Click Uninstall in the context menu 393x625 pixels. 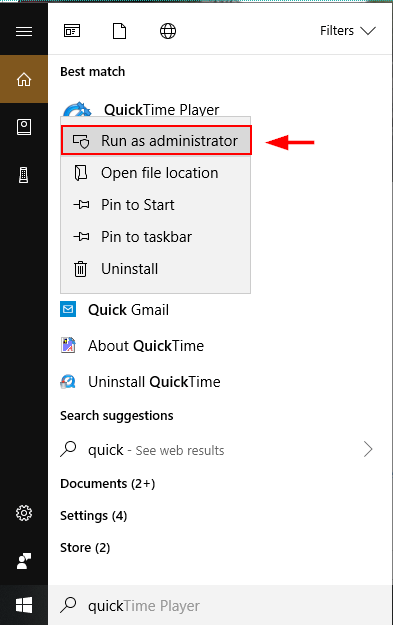[x=156, y=269]
